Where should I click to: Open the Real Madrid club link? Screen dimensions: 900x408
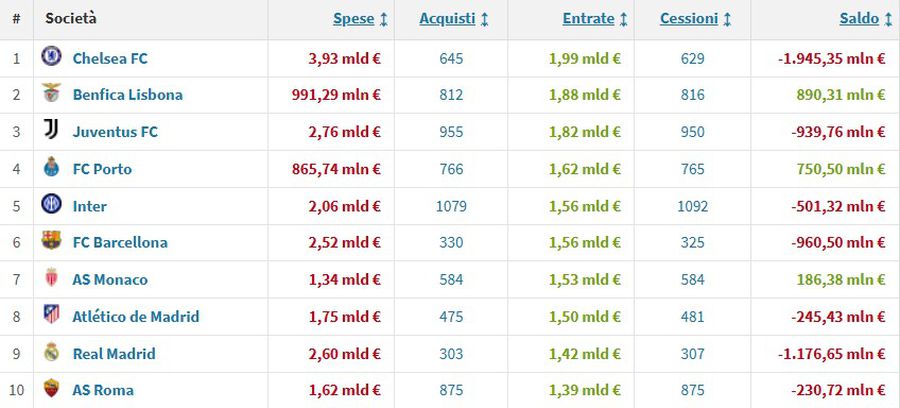(x=114, y=353)
